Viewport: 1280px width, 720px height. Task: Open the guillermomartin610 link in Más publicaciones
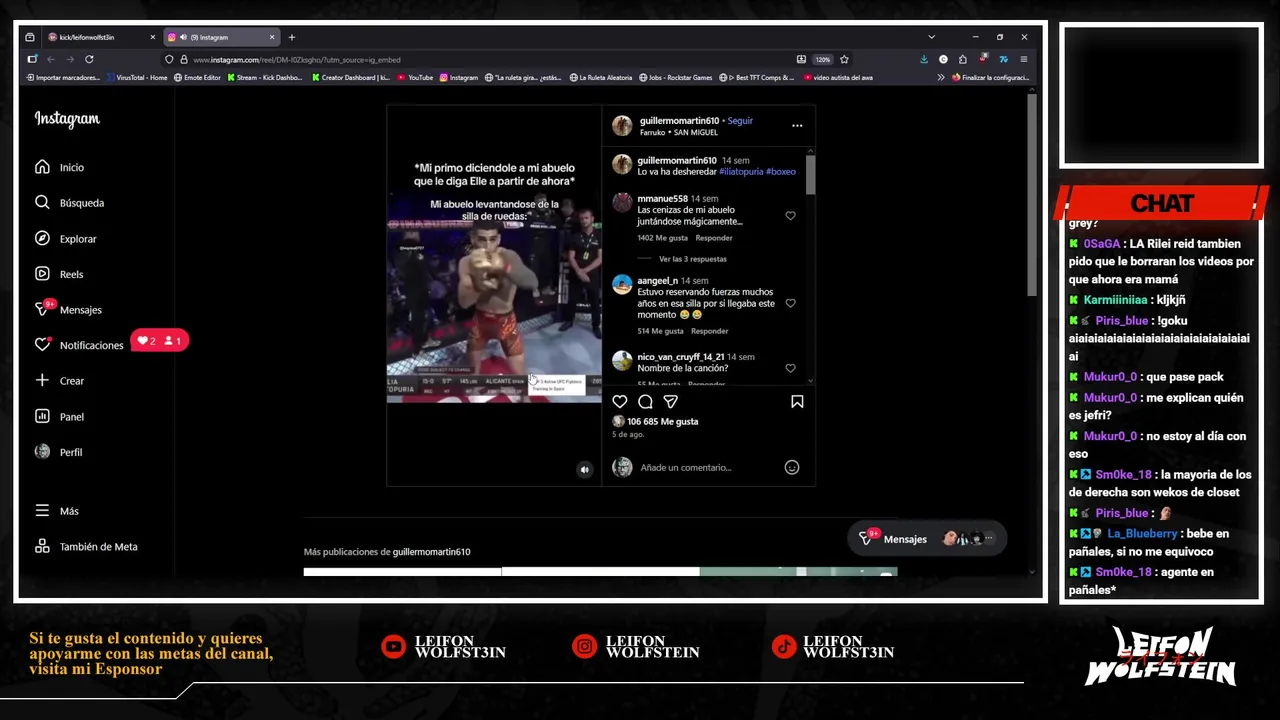pos(431,552)
